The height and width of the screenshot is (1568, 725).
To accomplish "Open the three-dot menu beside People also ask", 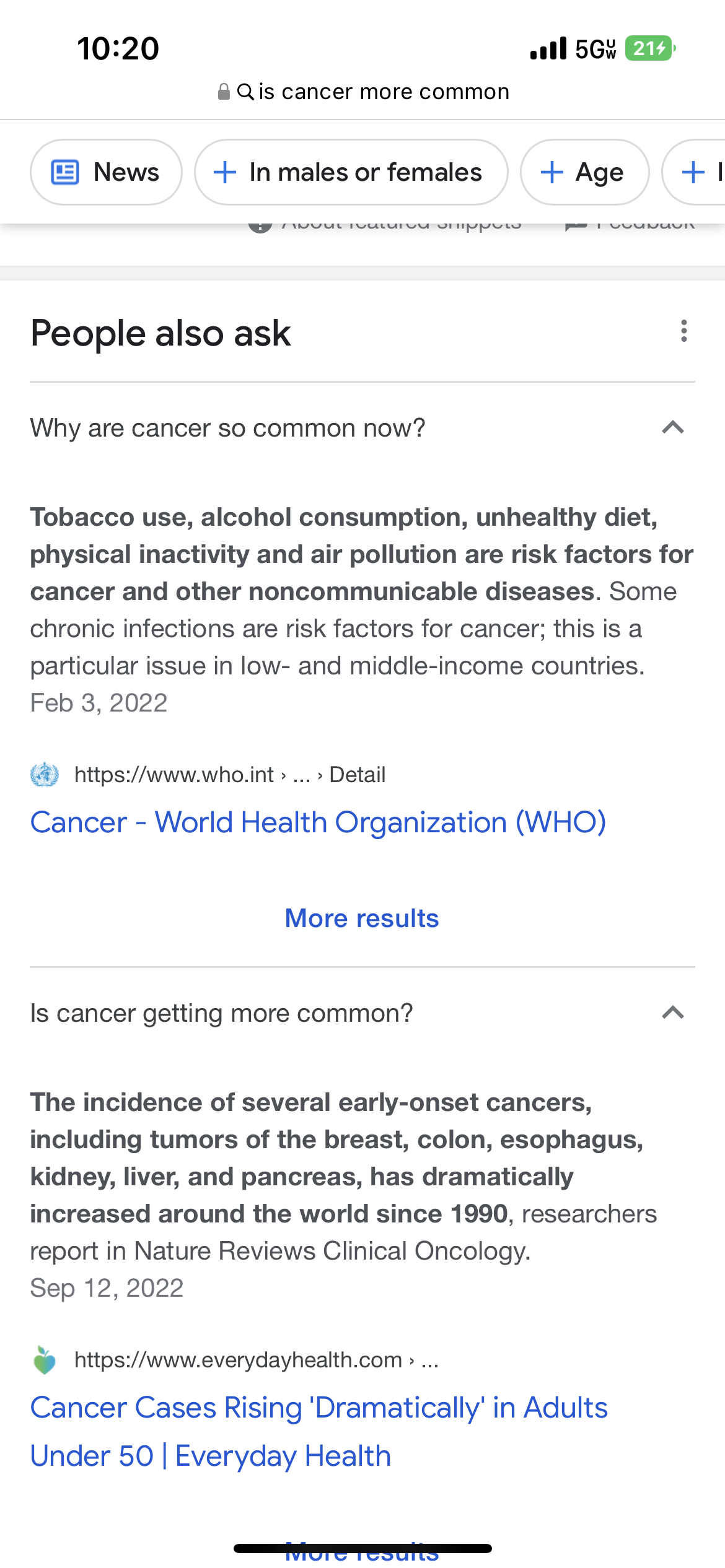I will click(x=683, y=331).
